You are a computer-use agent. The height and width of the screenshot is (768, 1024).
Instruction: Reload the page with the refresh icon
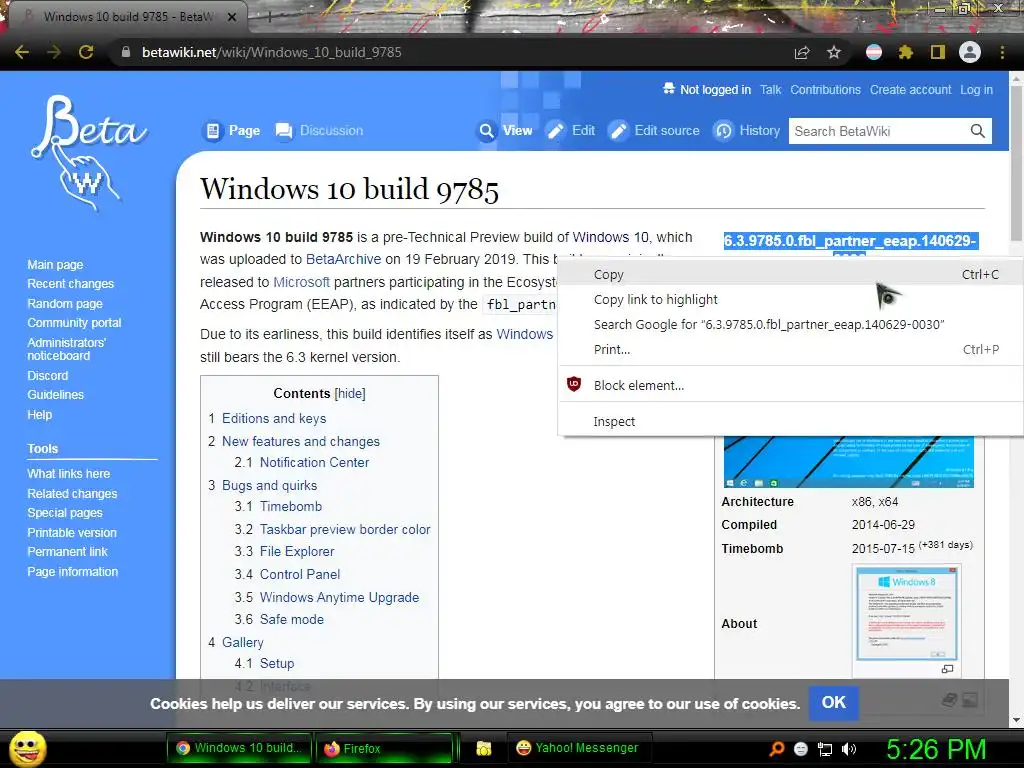click(x=86, y=52)
